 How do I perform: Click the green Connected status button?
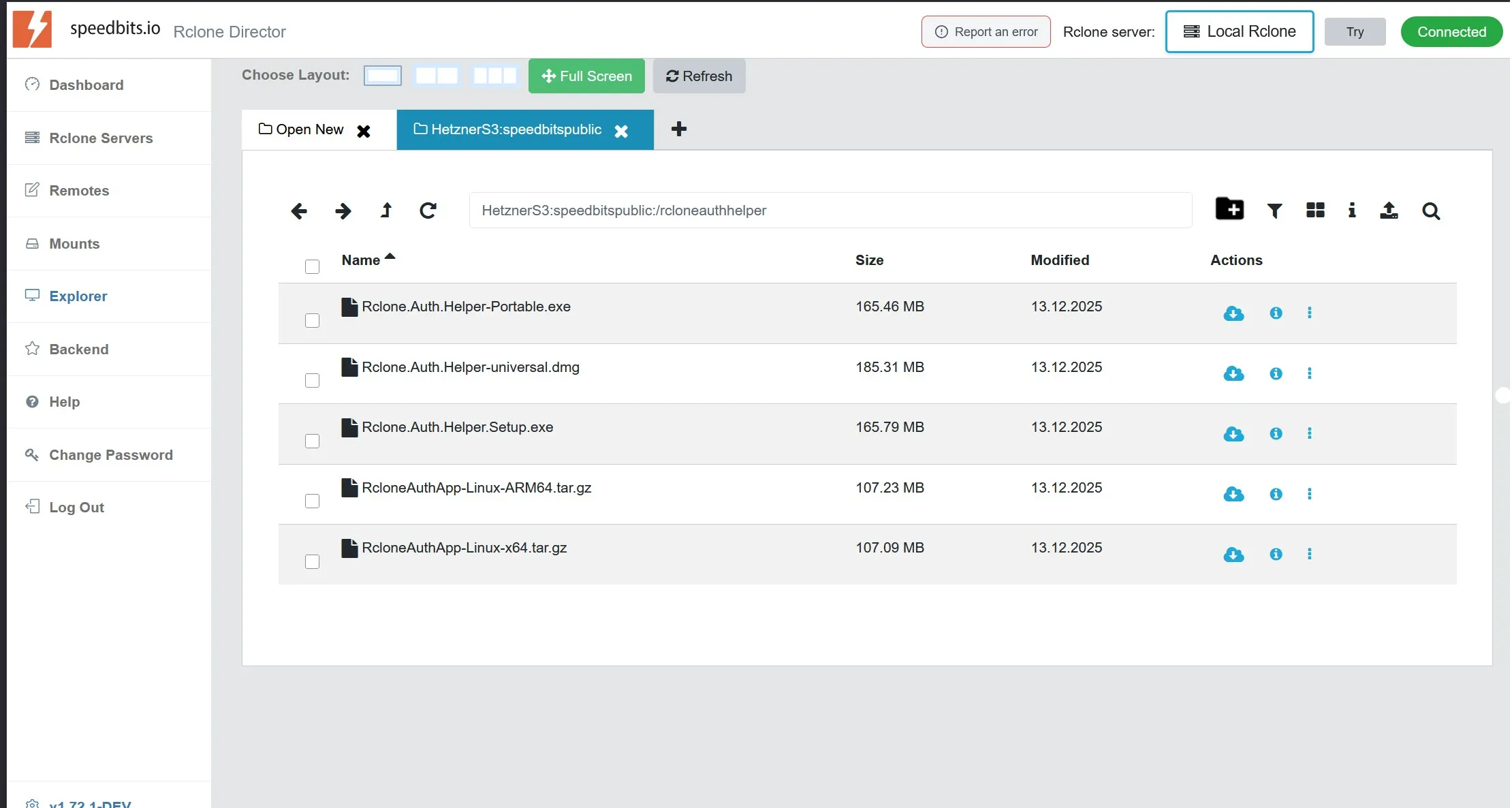click(1451, 31)
